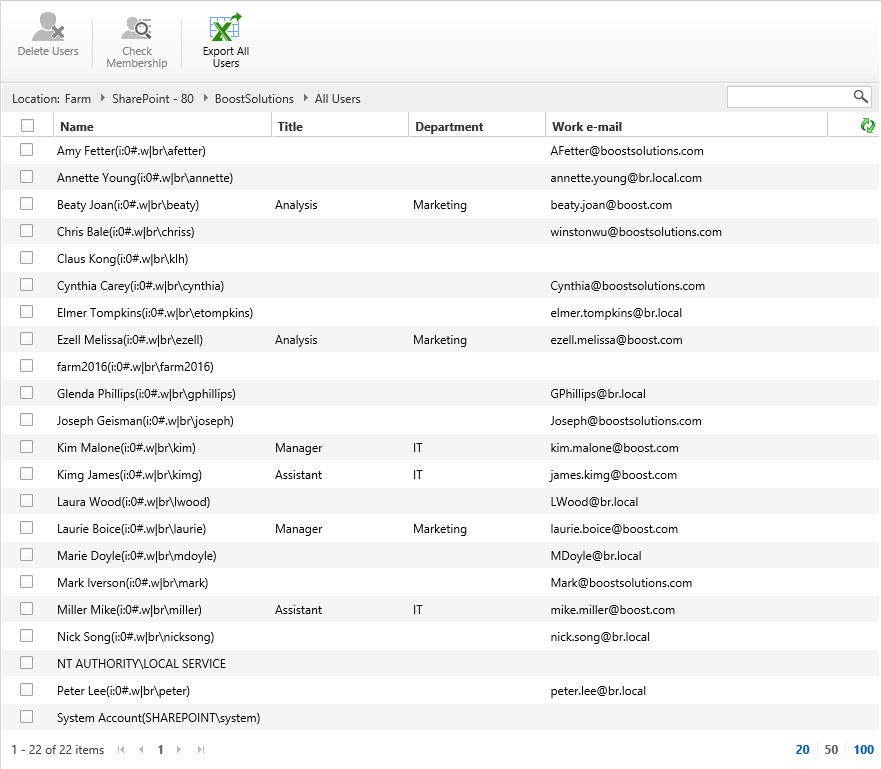This screenshot has width=881, height=769.
Task: Click the green refresh icon
Action: click(x=868, y=126)
